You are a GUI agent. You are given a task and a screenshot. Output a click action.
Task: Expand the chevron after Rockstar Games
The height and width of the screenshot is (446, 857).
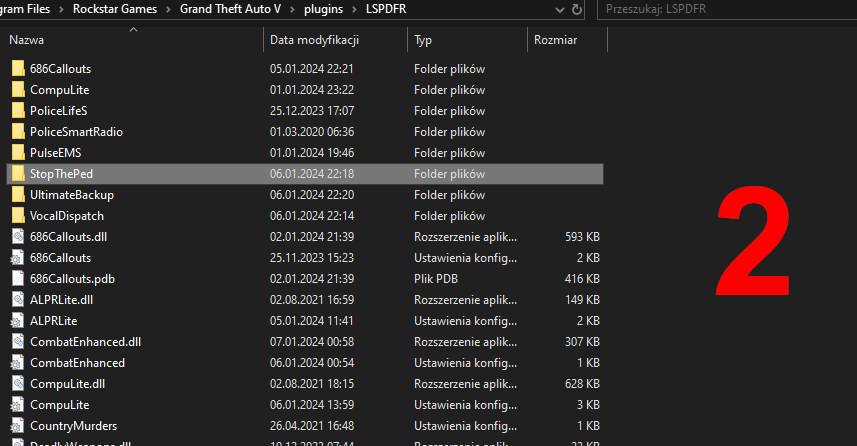click(x=168, y=9)
